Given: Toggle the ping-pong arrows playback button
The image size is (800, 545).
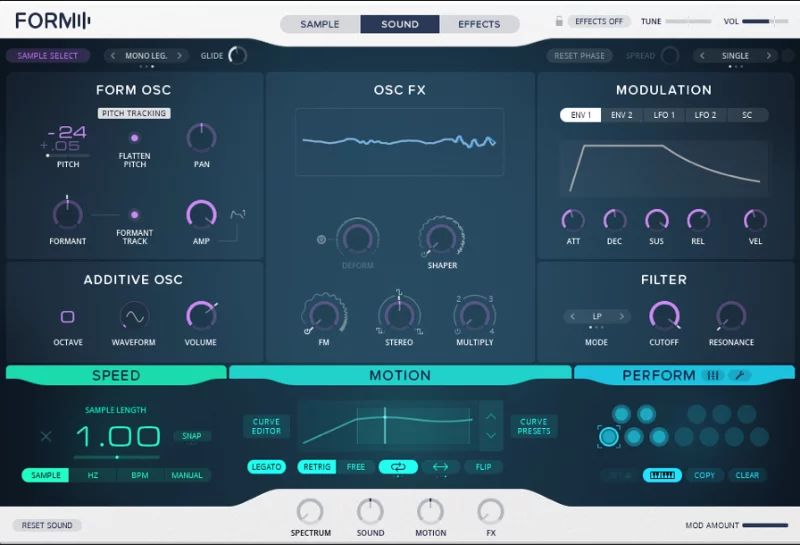Looking at the screenshot, I should click(x=440, y=467).
